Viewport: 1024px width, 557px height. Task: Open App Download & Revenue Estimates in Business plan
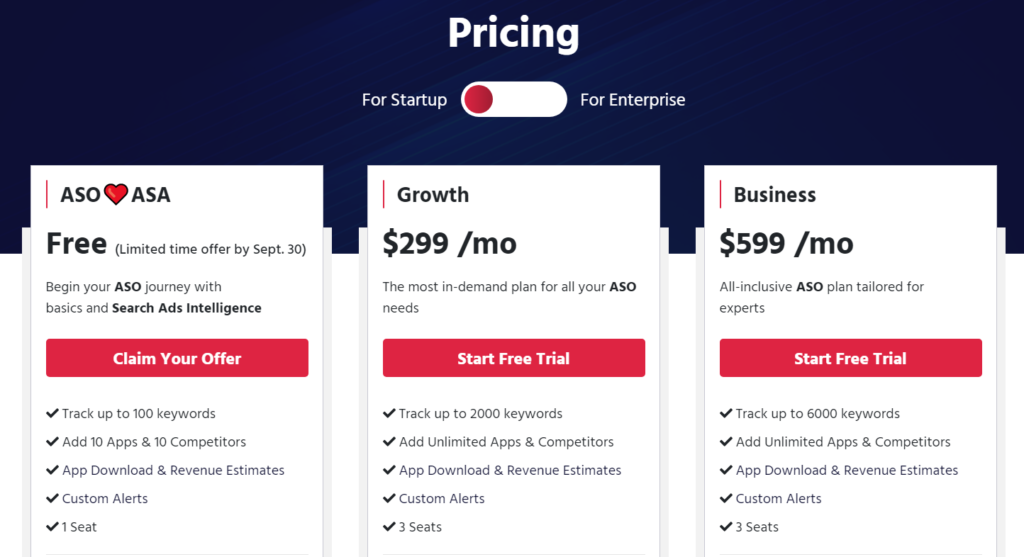(x=847, y=470)
